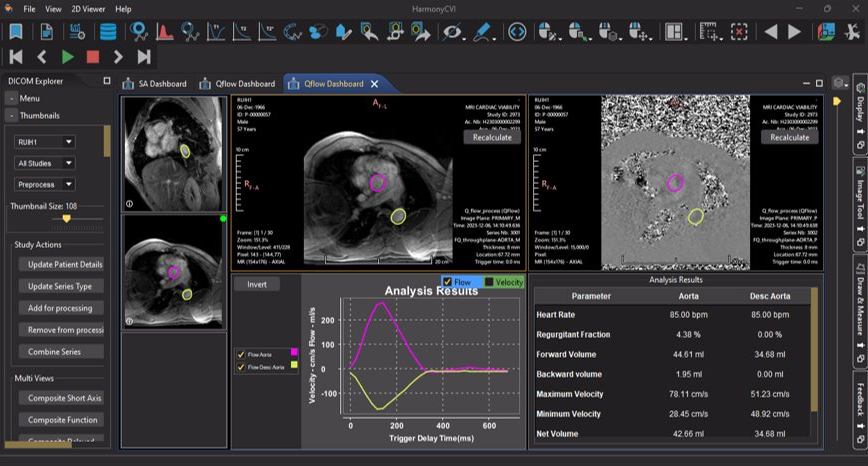Collapse the Thumbnails section
Viewport: 868px width, 466px height.
point(10,115)
